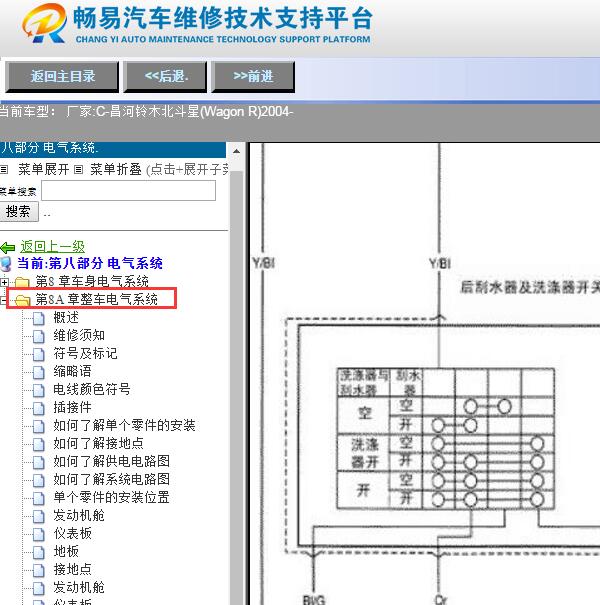Click the page icon beside 符号及标记
This screenshot has height=605, width=600.
(39, 355)
